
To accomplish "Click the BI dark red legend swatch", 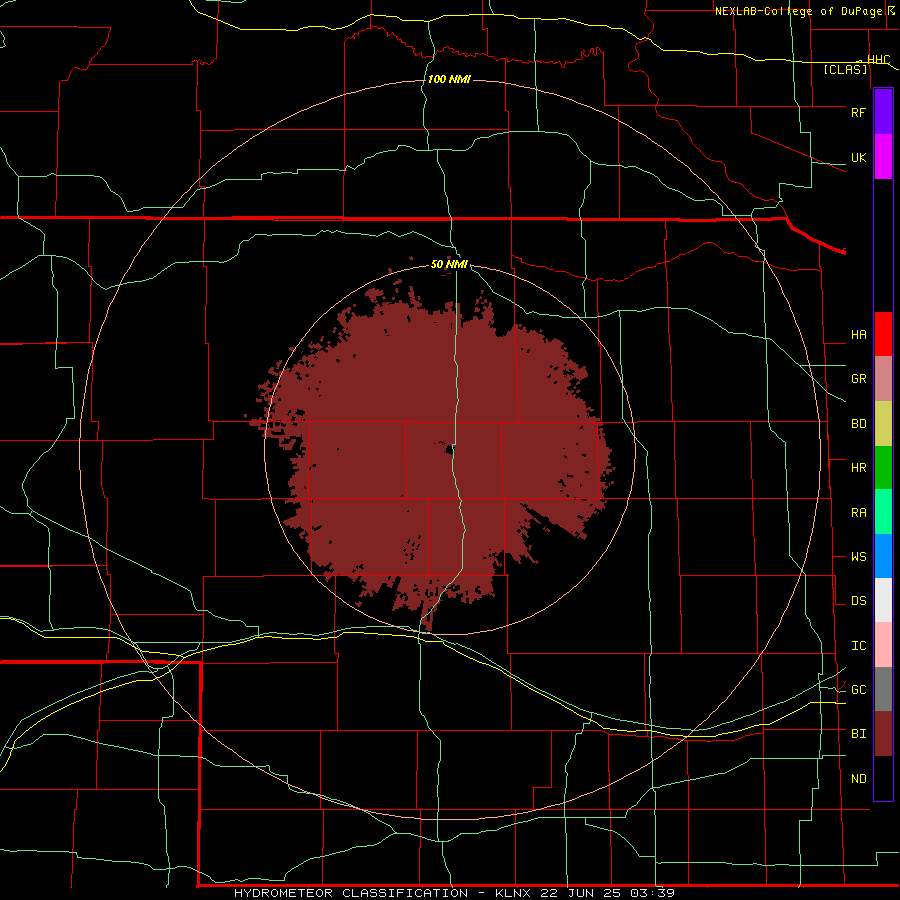I will click(x=883, y=734).
